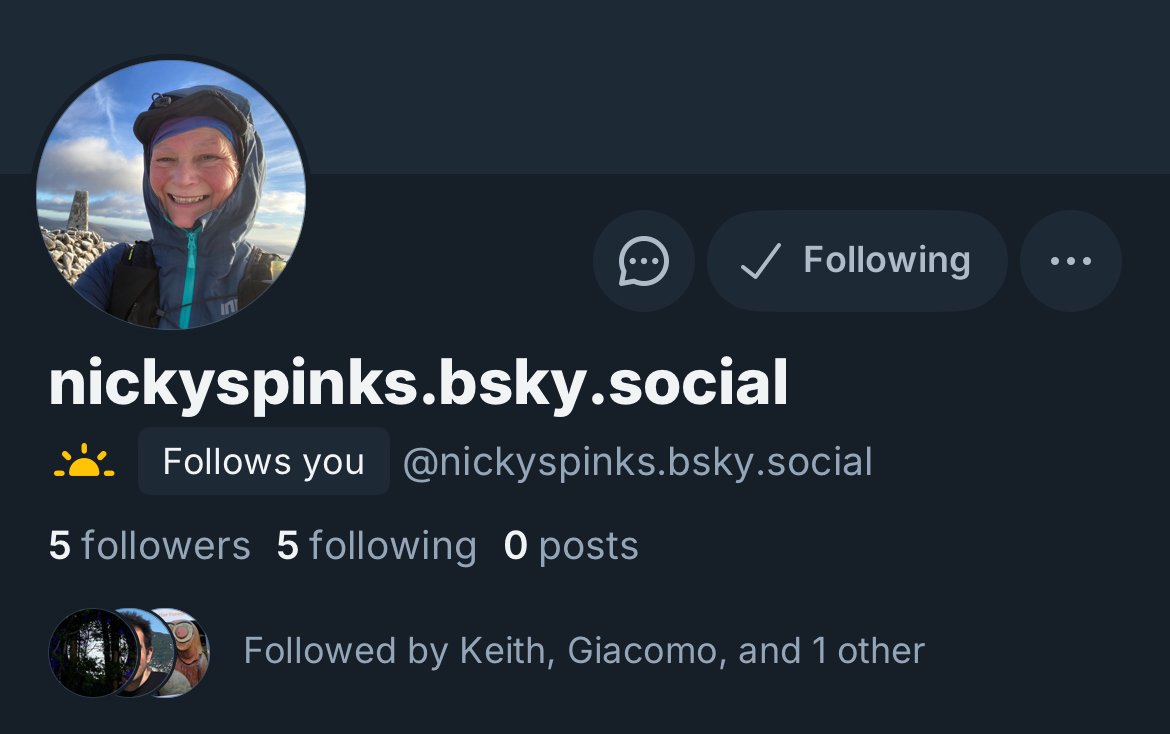This screenshot has width=1170, height=734.
Task: Open the 5 following list
Action: pos(377,546)
